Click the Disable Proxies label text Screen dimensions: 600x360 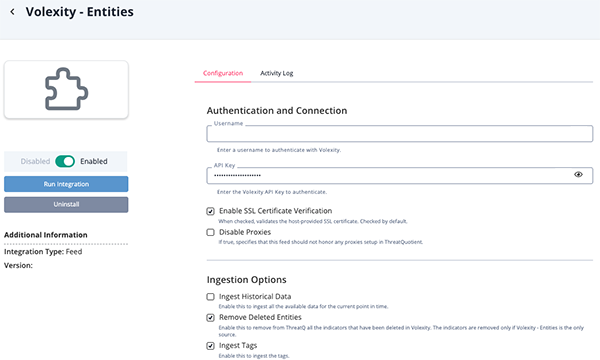[245, 232]
